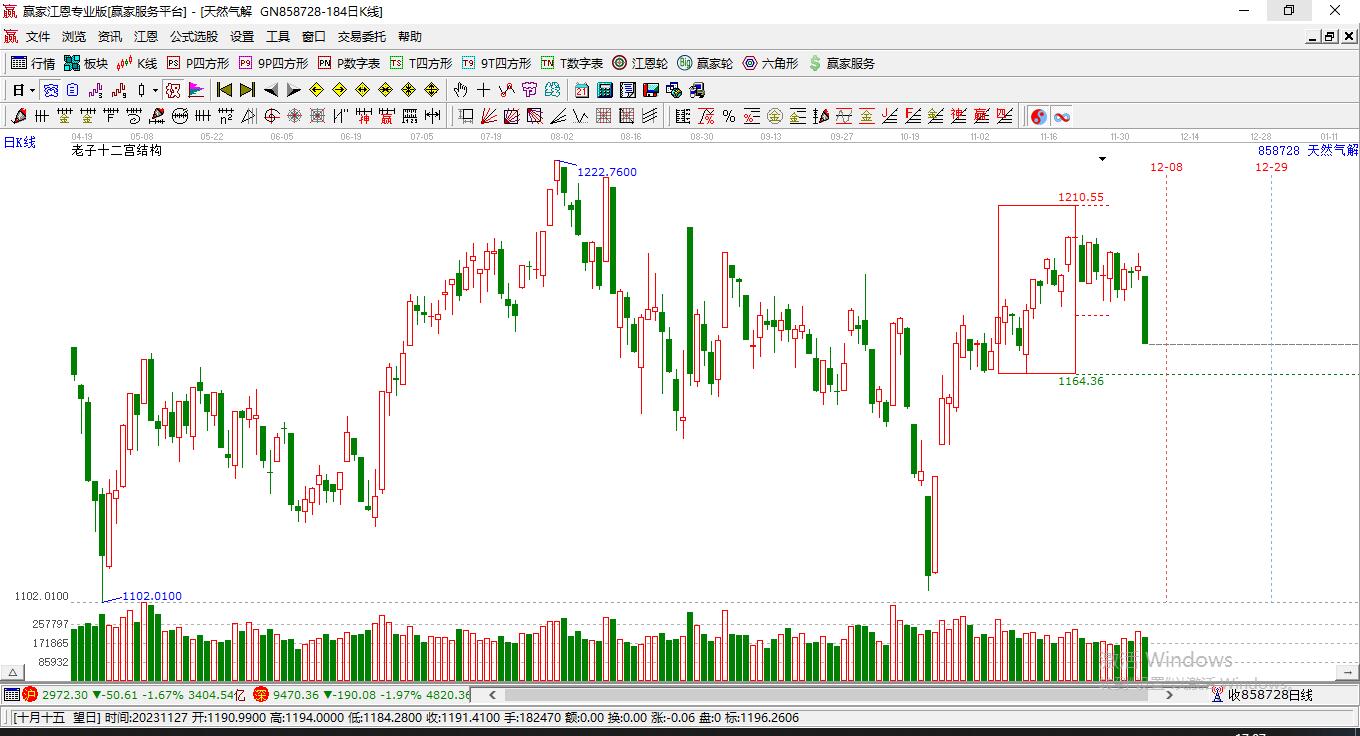
Task: Open the 交易委托 menu
Action: 361,36
